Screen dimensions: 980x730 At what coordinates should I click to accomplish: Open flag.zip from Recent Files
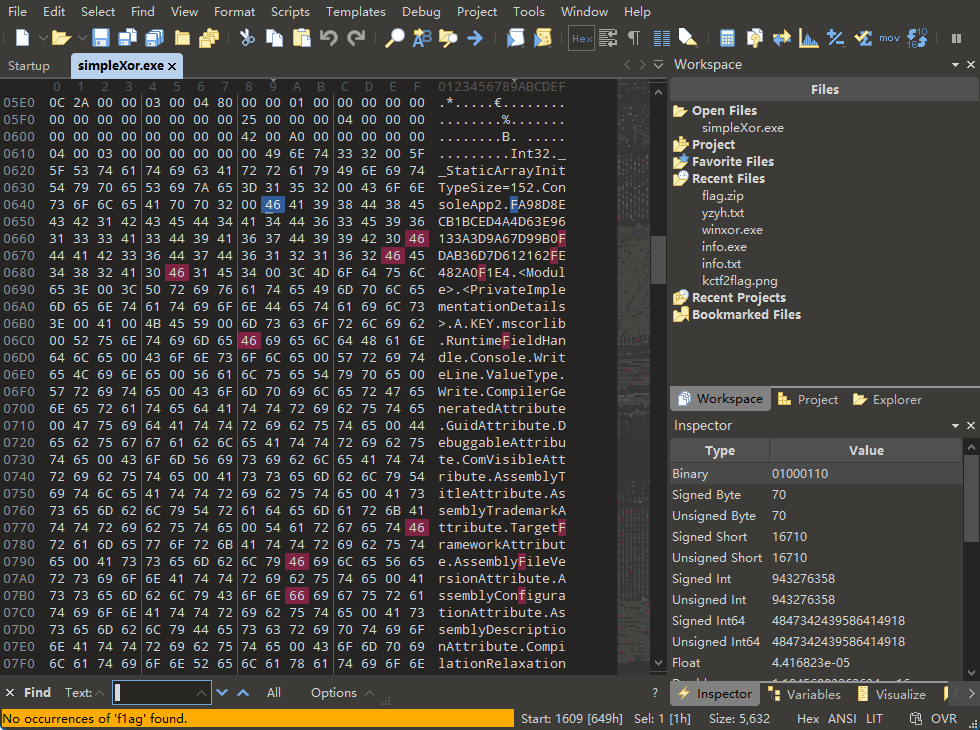click(x=722, y=196)
